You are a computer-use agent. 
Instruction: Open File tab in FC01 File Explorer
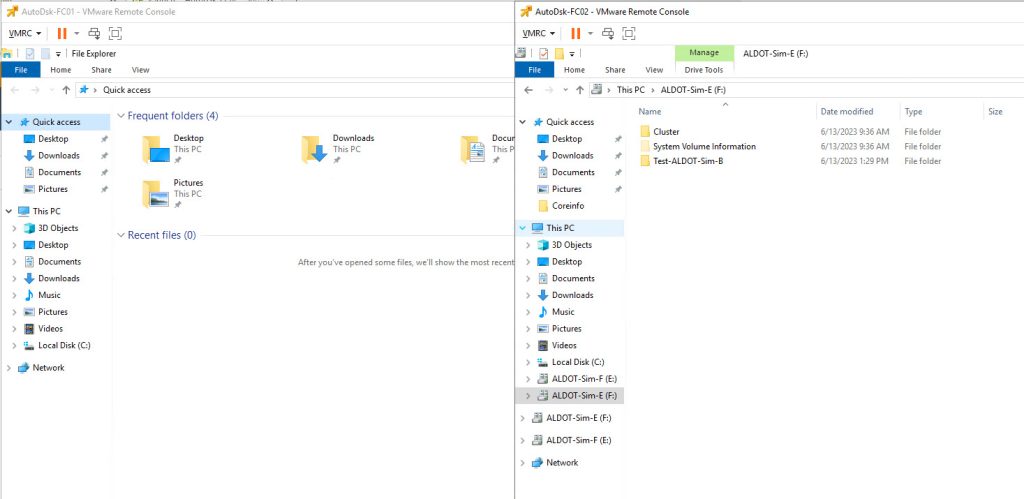click(x=21, y=70)
